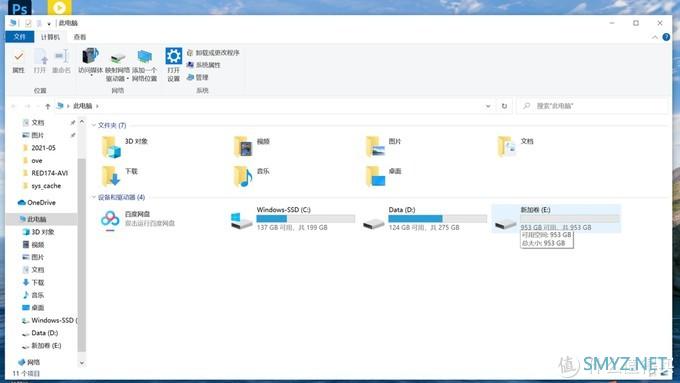Select the 2021-05 folder in sidebar

click(x=43, y=148)
